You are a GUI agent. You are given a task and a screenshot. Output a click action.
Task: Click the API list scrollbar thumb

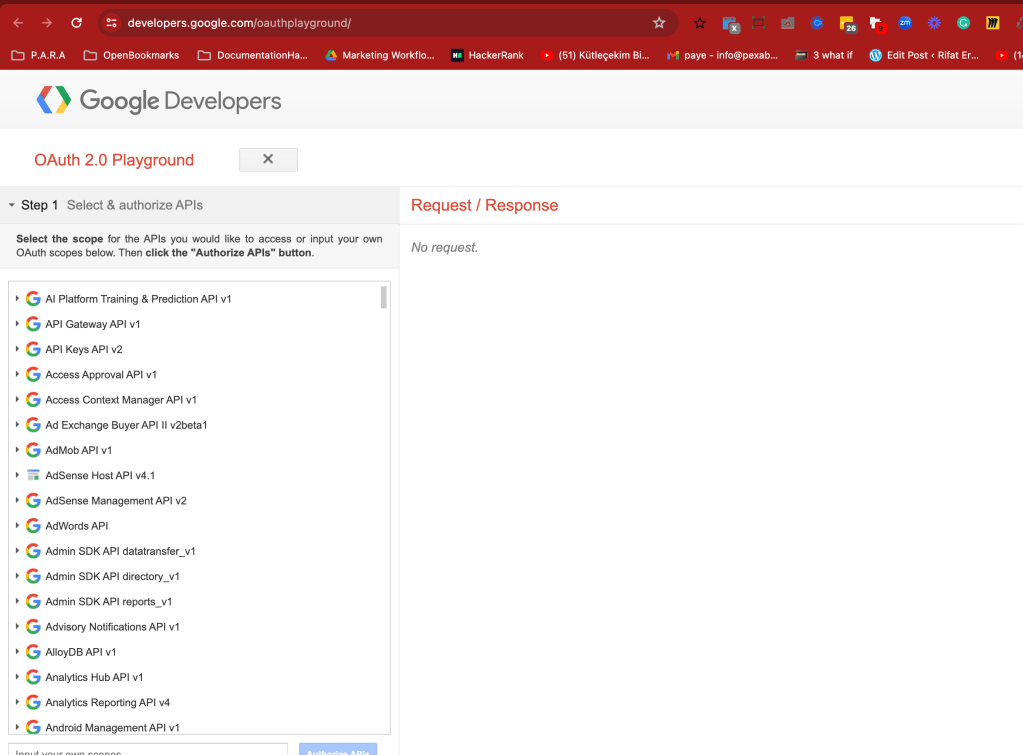(384, 297)
